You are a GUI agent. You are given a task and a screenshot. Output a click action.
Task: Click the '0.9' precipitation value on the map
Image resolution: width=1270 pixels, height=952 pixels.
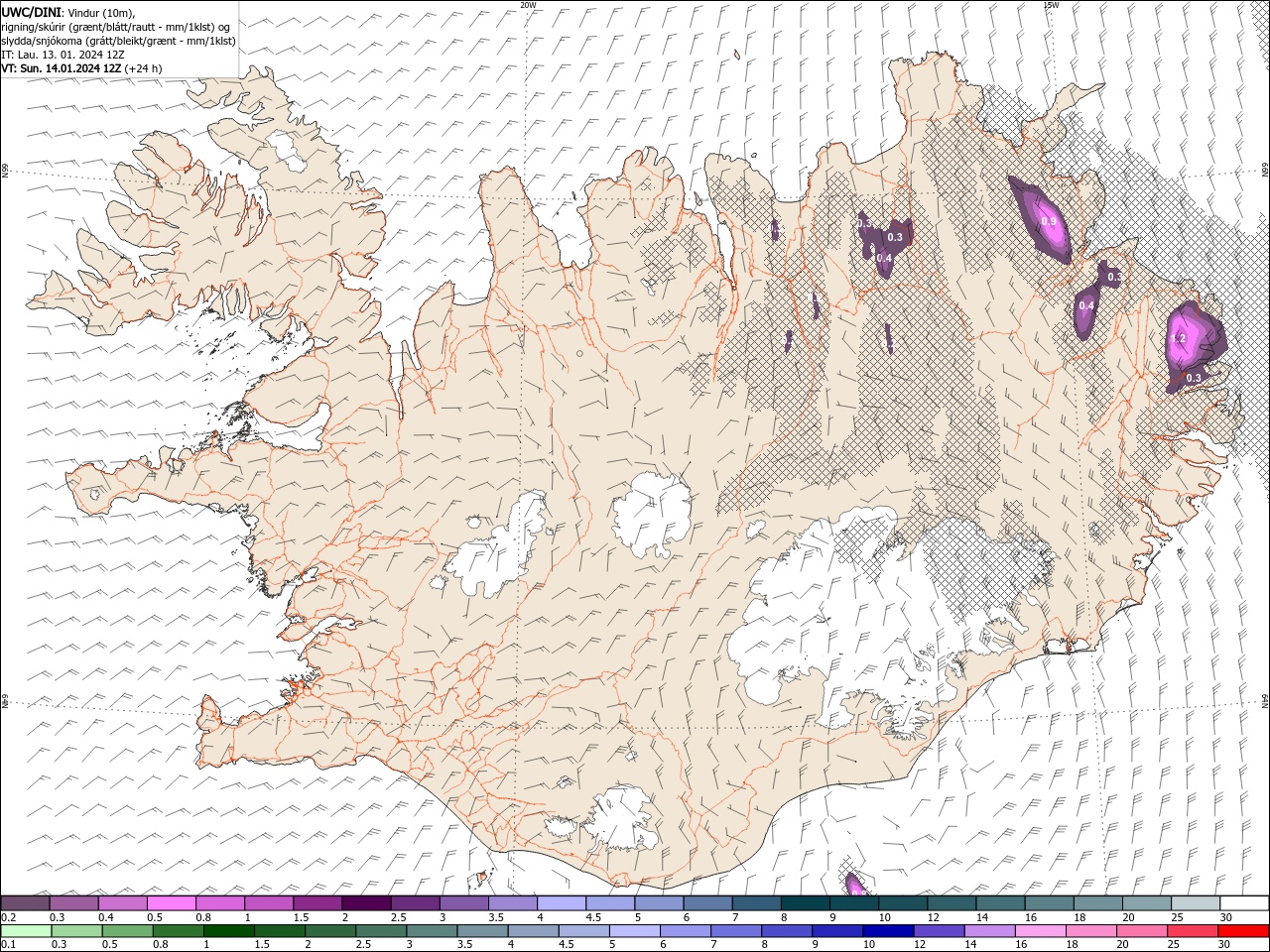[1049, 222]
